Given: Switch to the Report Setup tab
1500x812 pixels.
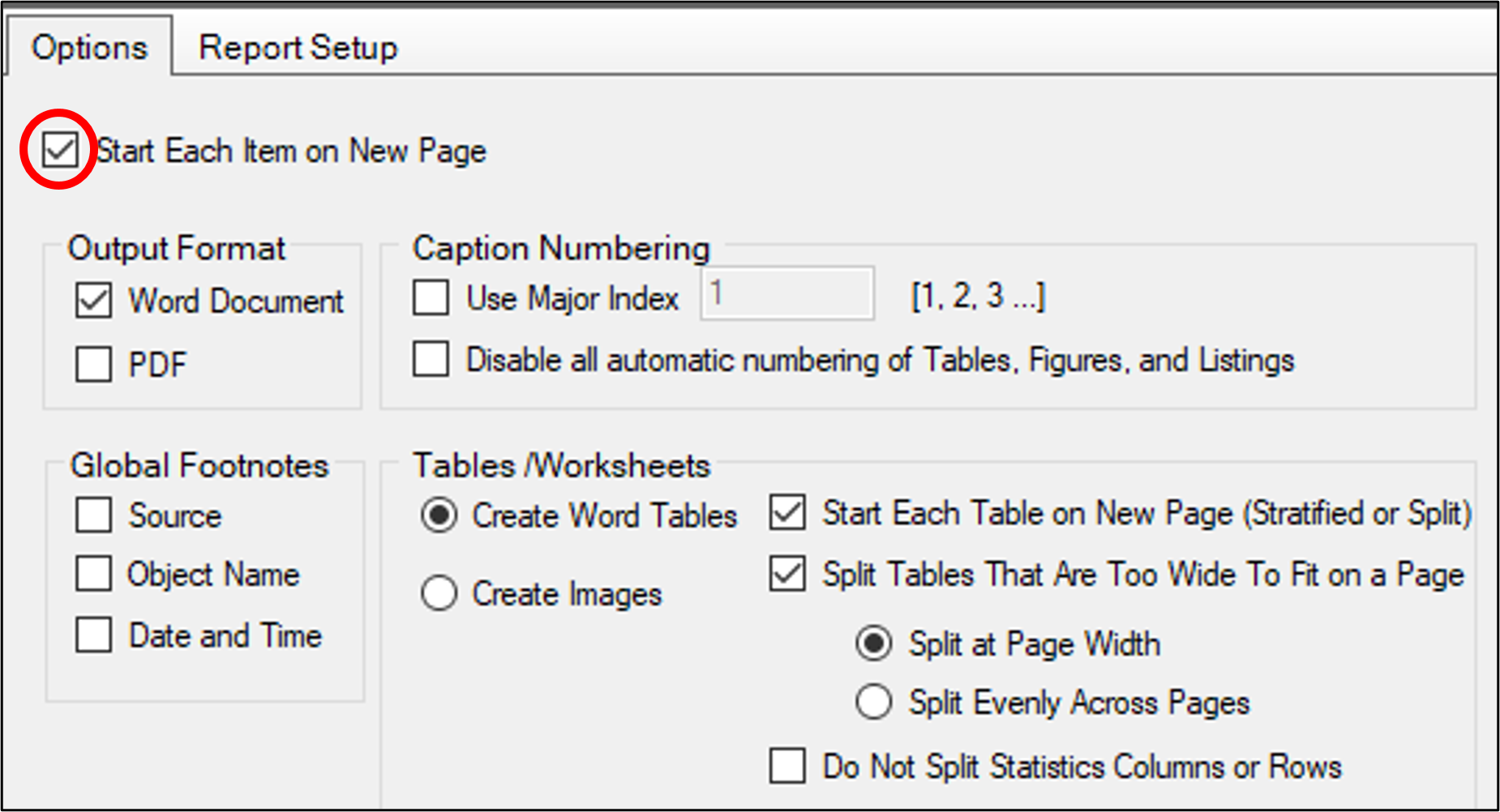Looking at the screenshot, I should pyautogui.click(x=298, y=48).
